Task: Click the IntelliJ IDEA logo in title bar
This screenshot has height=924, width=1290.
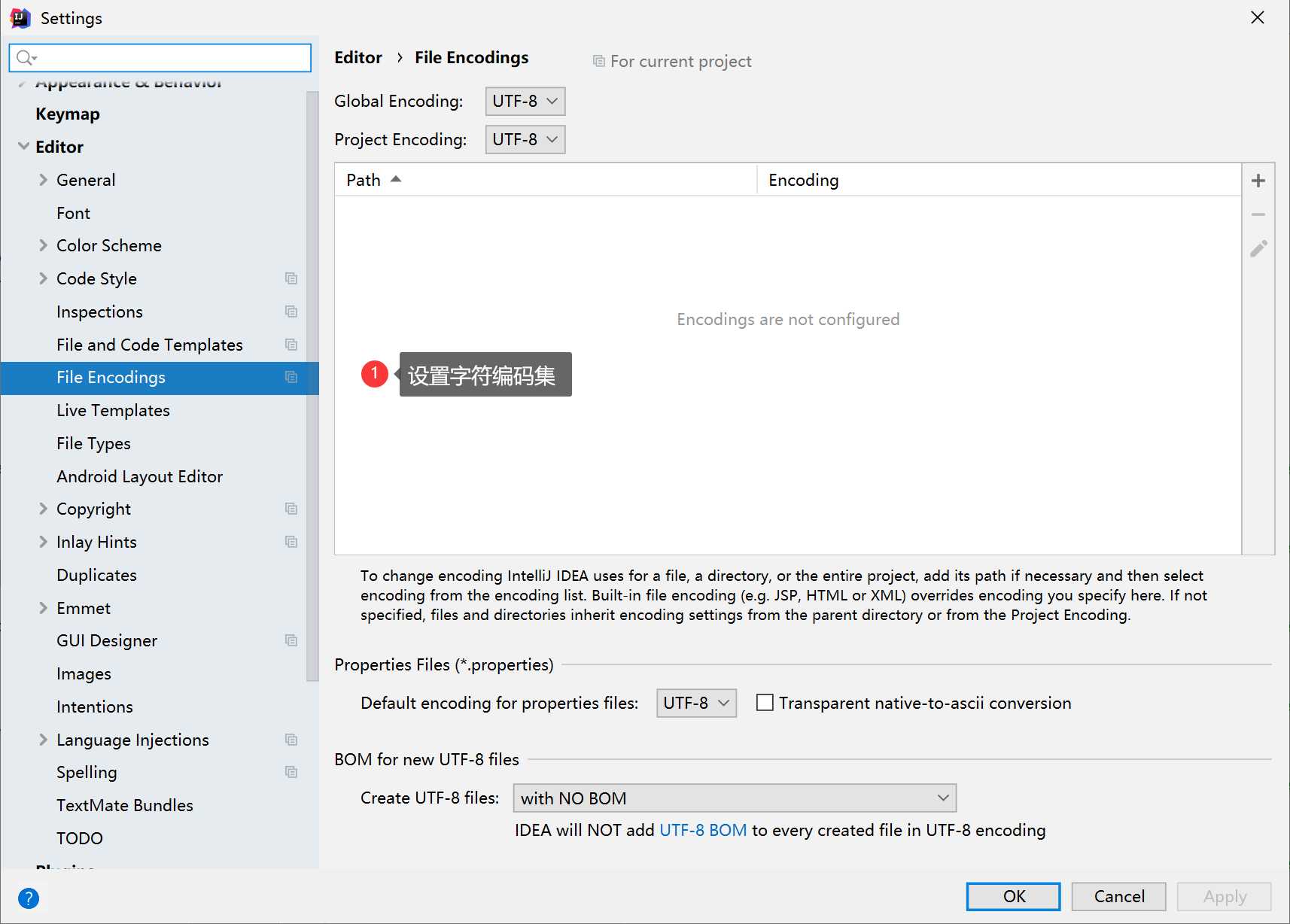Action: coord(20,17)
